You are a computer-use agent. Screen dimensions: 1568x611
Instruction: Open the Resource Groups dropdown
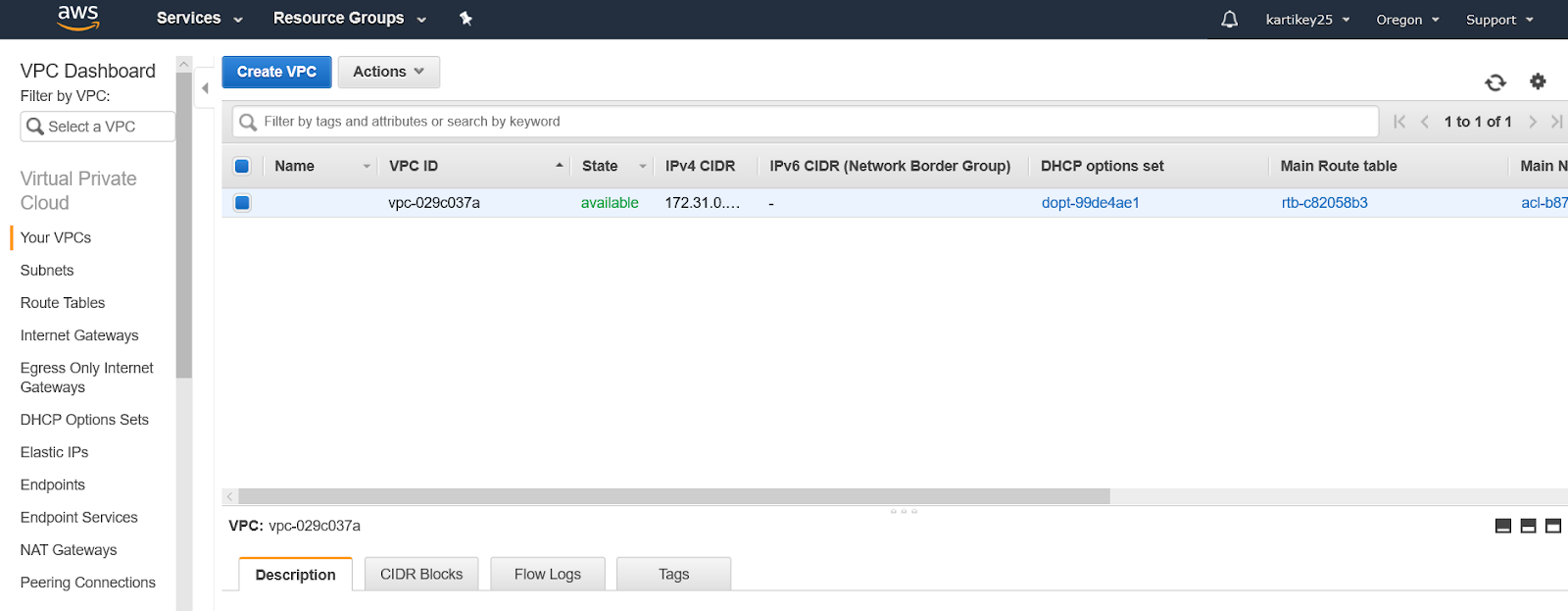350,18
